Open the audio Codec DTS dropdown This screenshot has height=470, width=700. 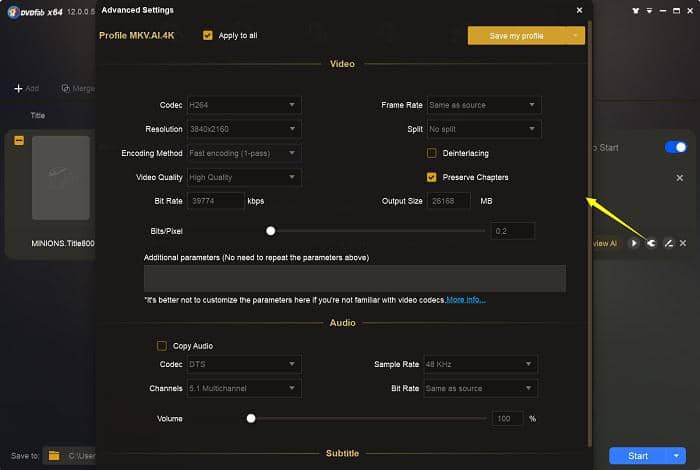[244, 364]
